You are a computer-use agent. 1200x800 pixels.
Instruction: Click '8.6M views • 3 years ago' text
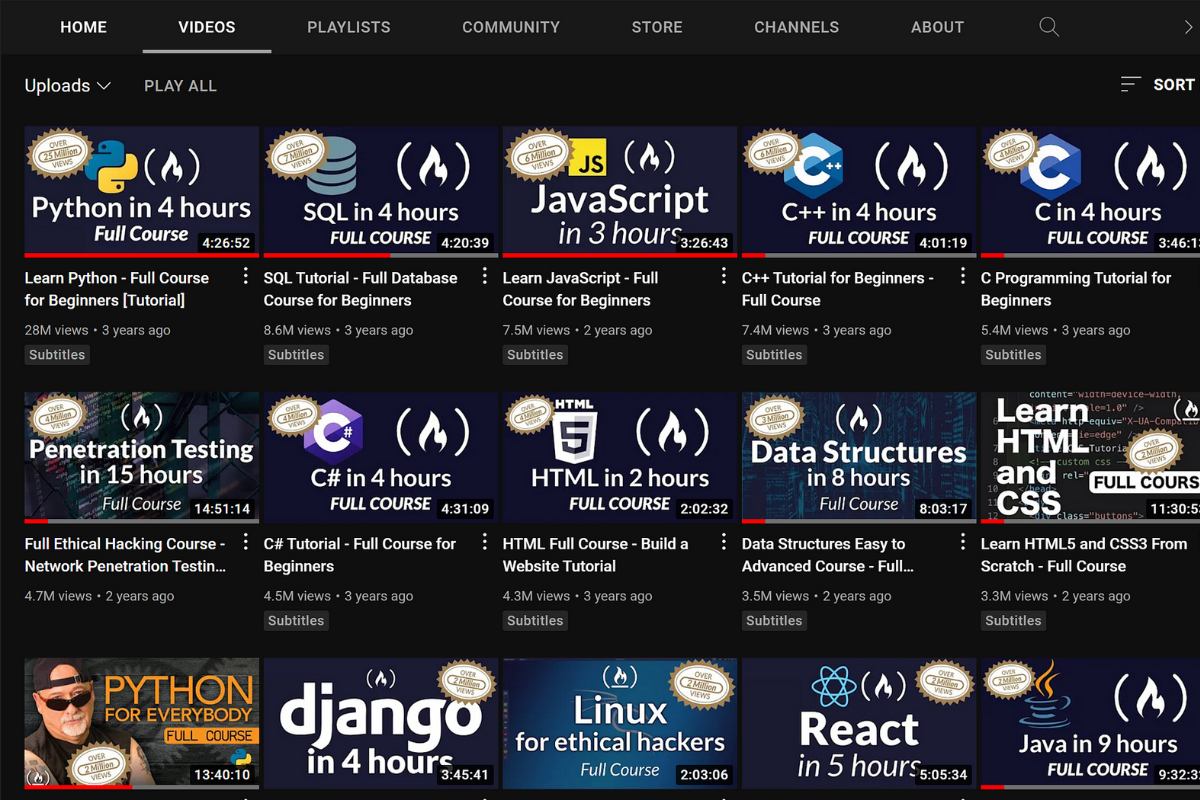point(338,330)
